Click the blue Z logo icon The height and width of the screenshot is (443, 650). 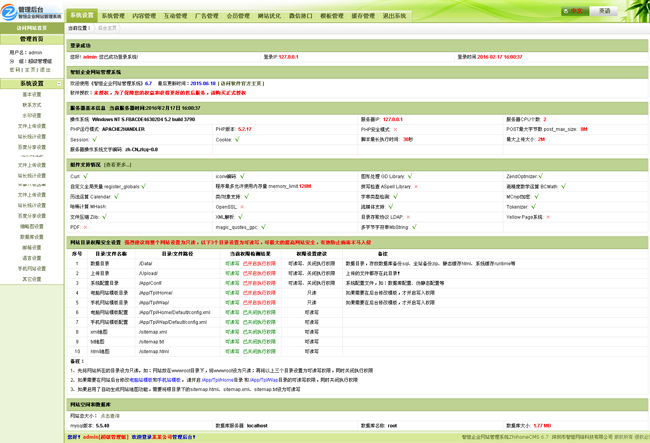9,12
